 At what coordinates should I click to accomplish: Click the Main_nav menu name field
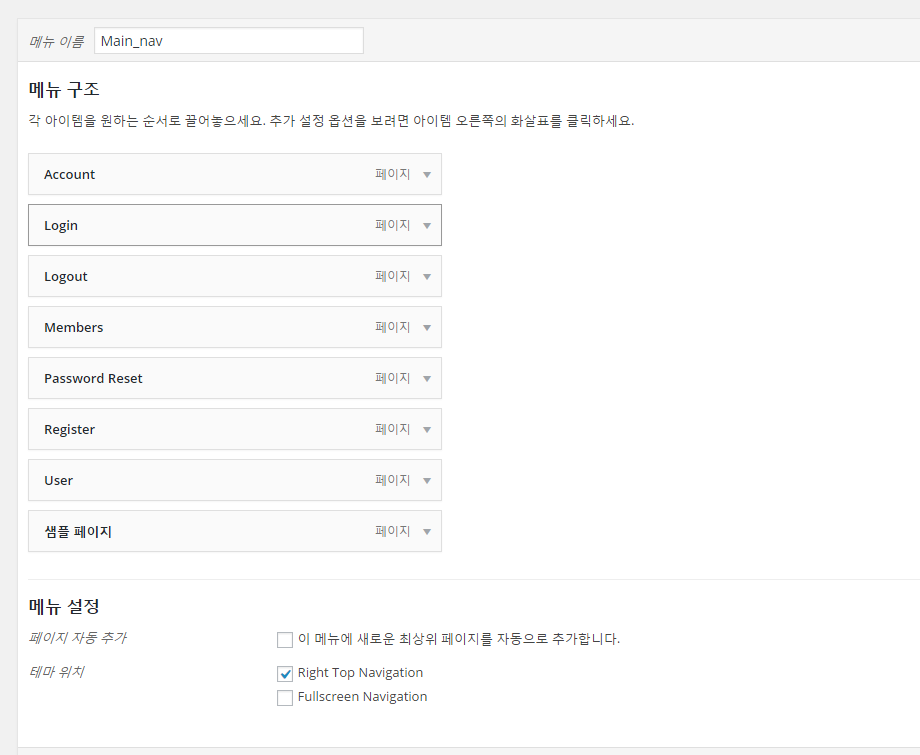tap(228, 41)
